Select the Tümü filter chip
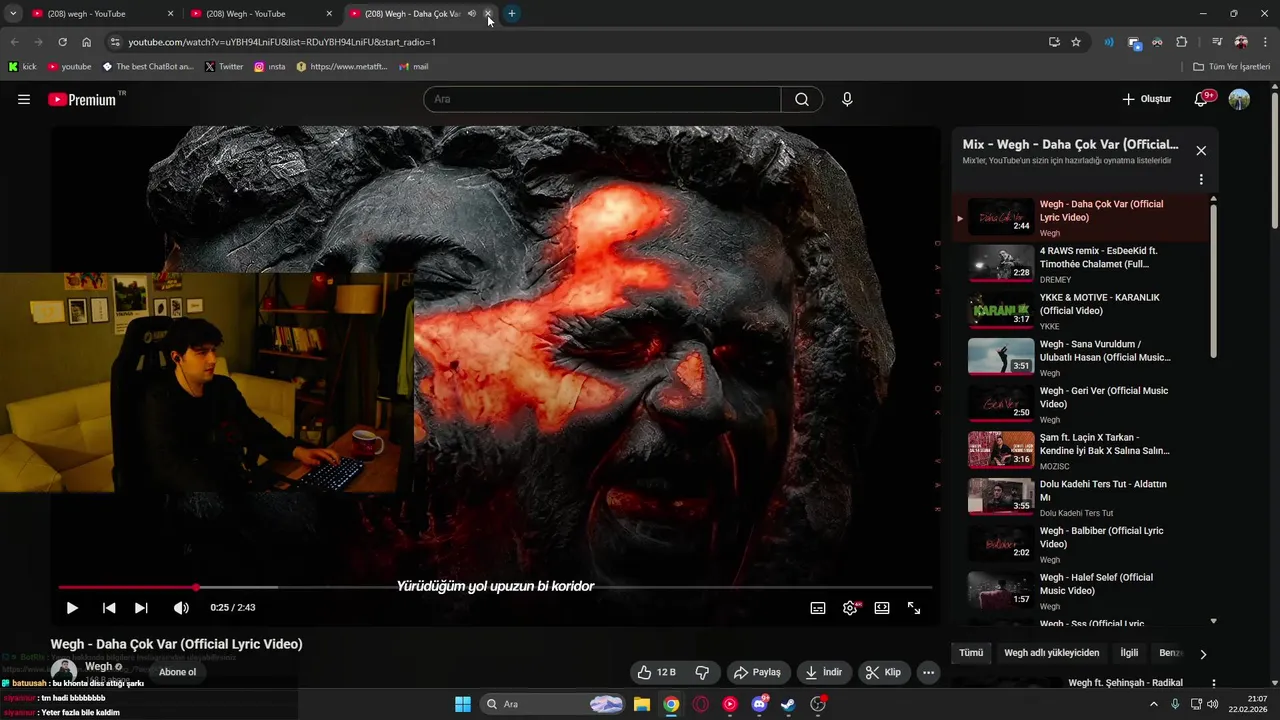 tap(971, 653)
